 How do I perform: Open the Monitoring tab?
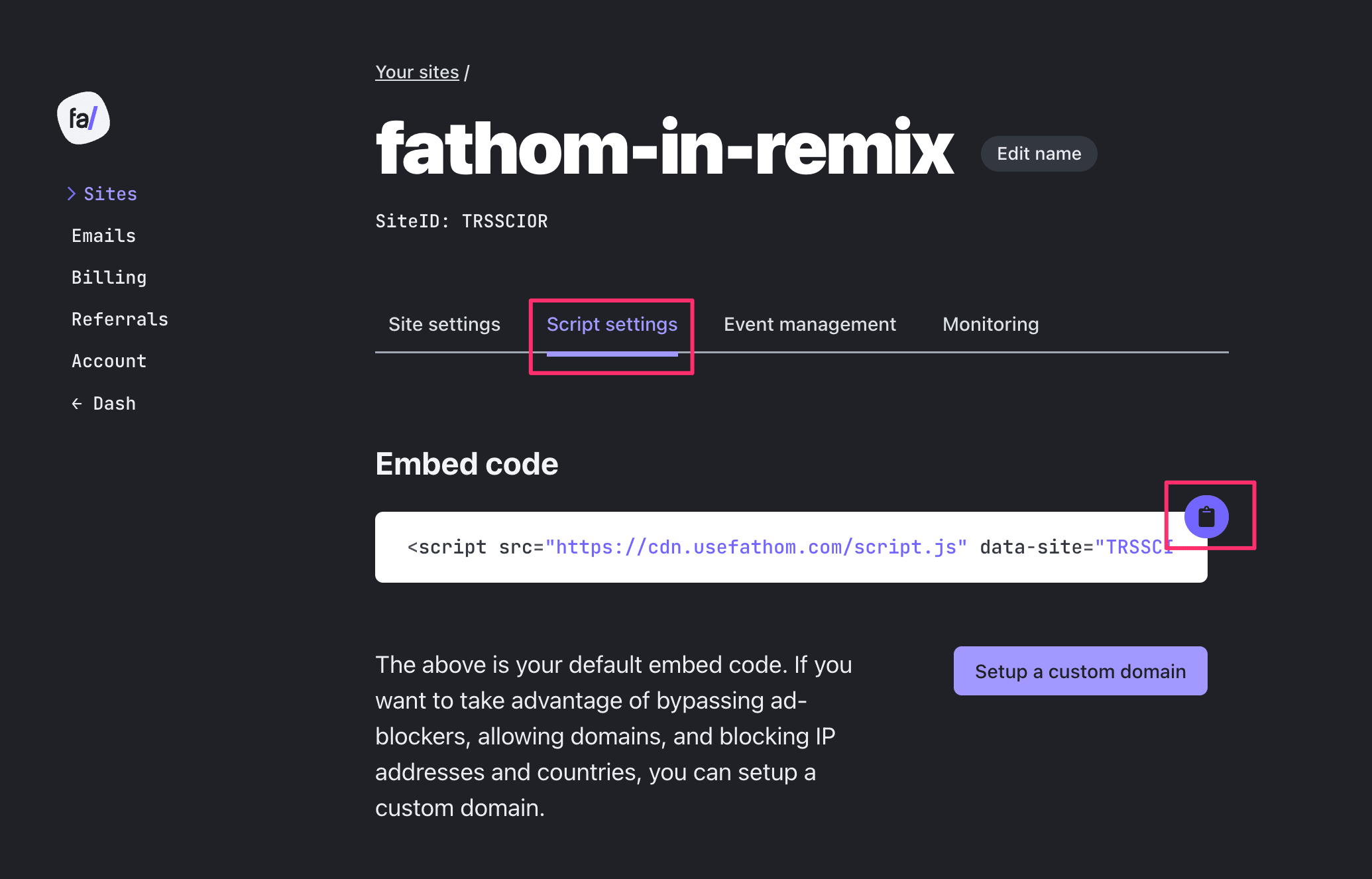coord(989,324)
